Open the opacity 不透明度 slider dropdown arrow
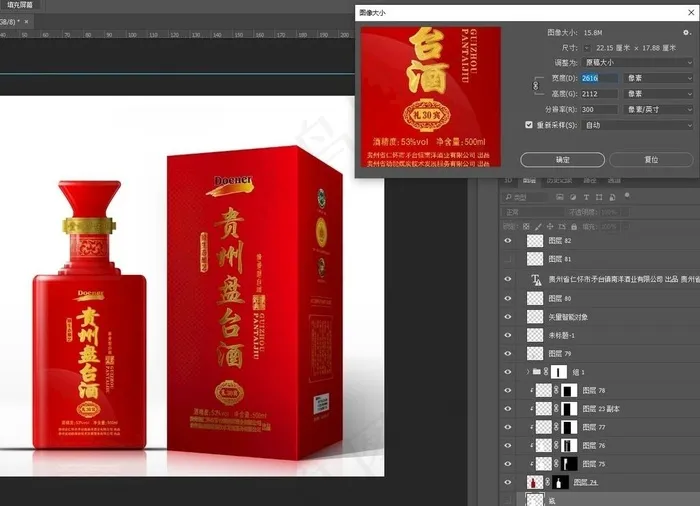Viewport: 700px width, 506px height. 625,212
